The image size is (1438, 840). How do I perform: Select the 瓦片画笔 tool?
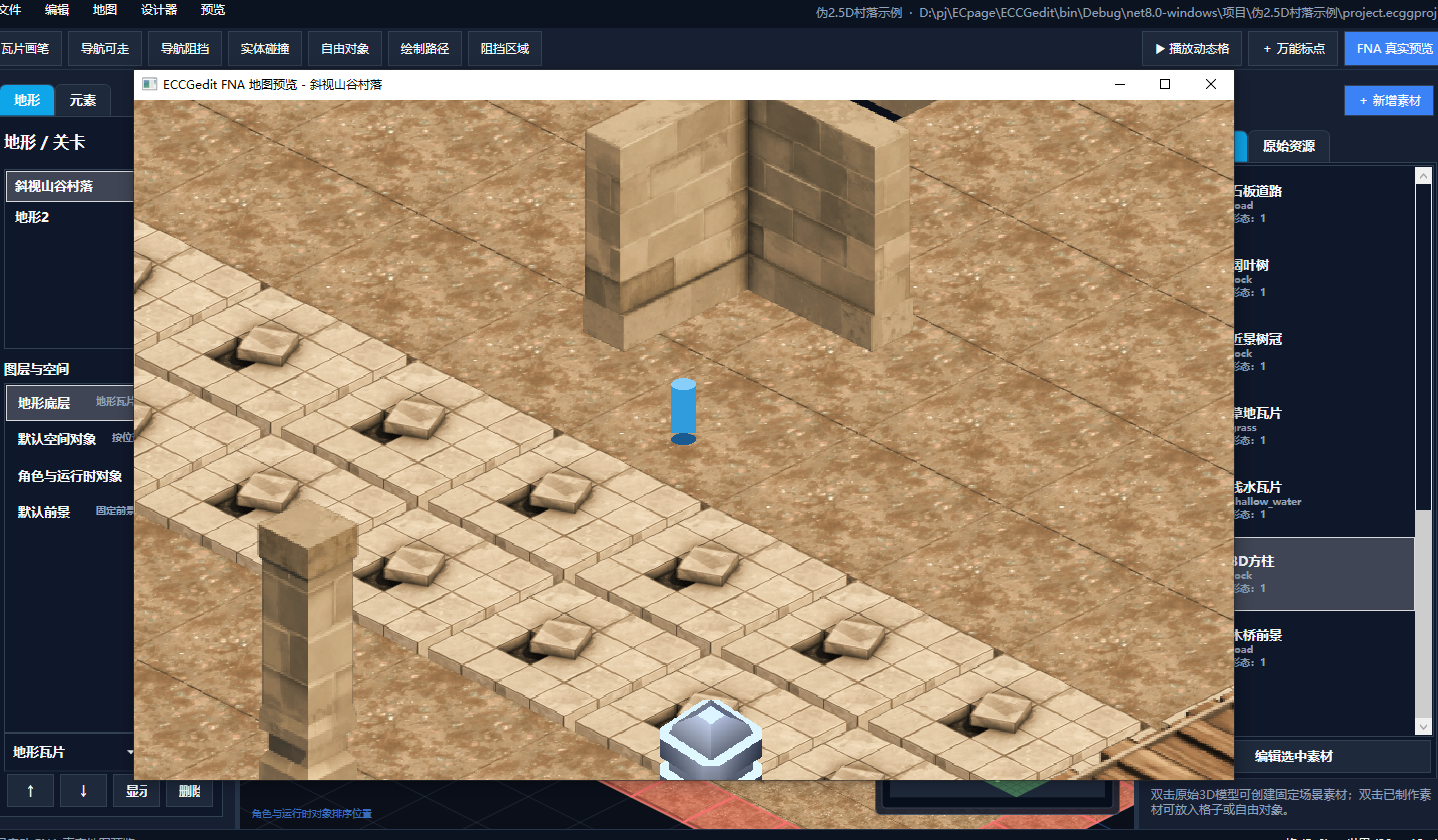tap(28, 48)
